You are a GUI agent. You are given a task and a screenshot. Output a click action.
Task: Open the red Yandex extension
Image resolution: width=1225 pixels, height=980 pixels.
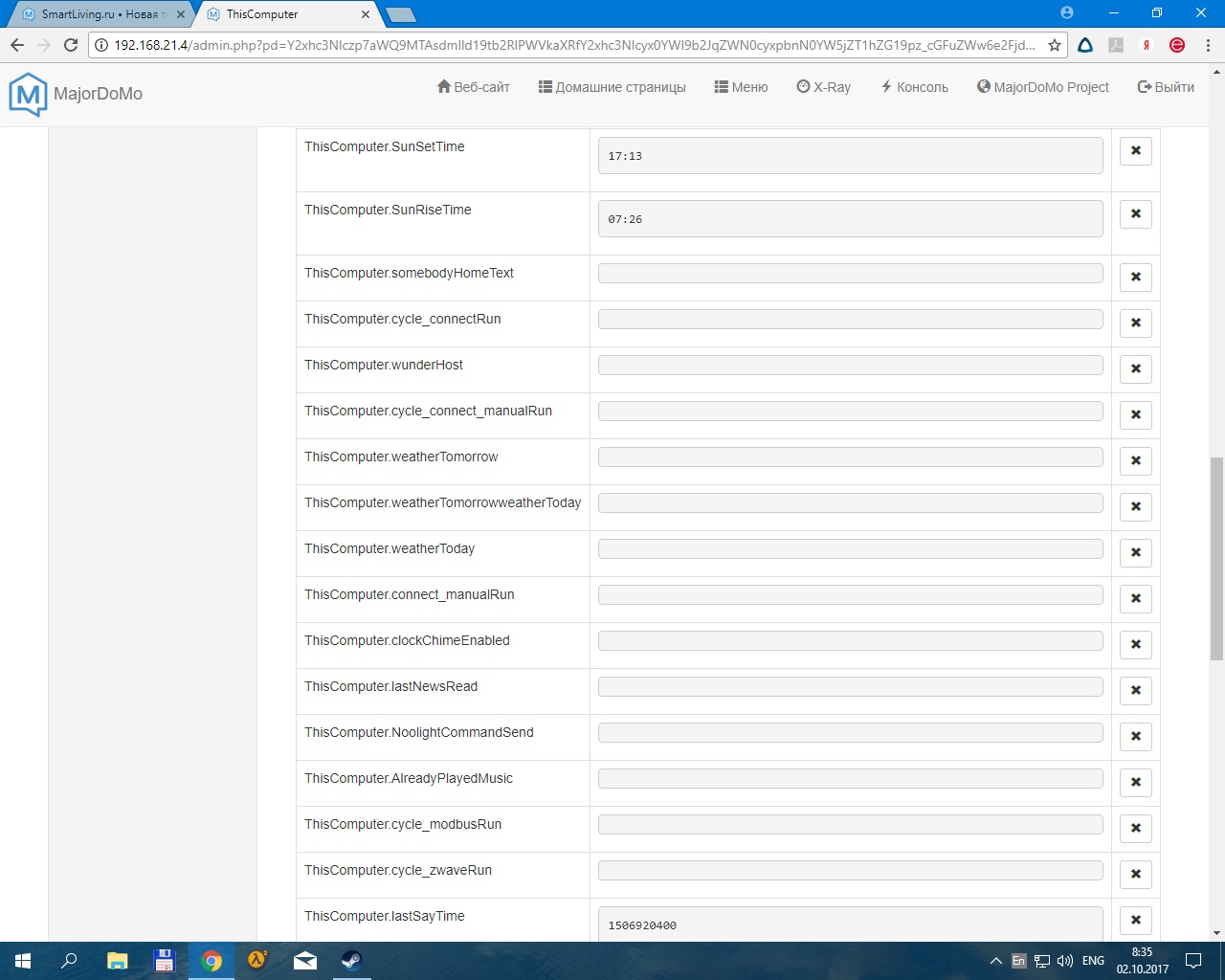click(1147, 45)
